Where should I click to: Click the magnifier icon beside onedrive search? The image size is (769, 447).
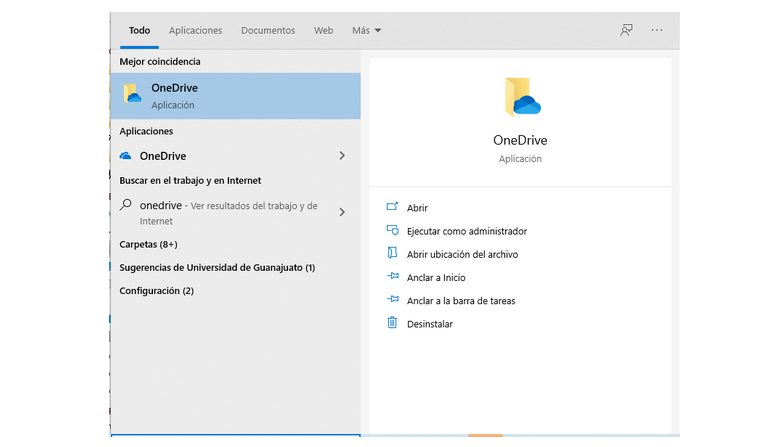pyautogui.click(x=126, y=205)
